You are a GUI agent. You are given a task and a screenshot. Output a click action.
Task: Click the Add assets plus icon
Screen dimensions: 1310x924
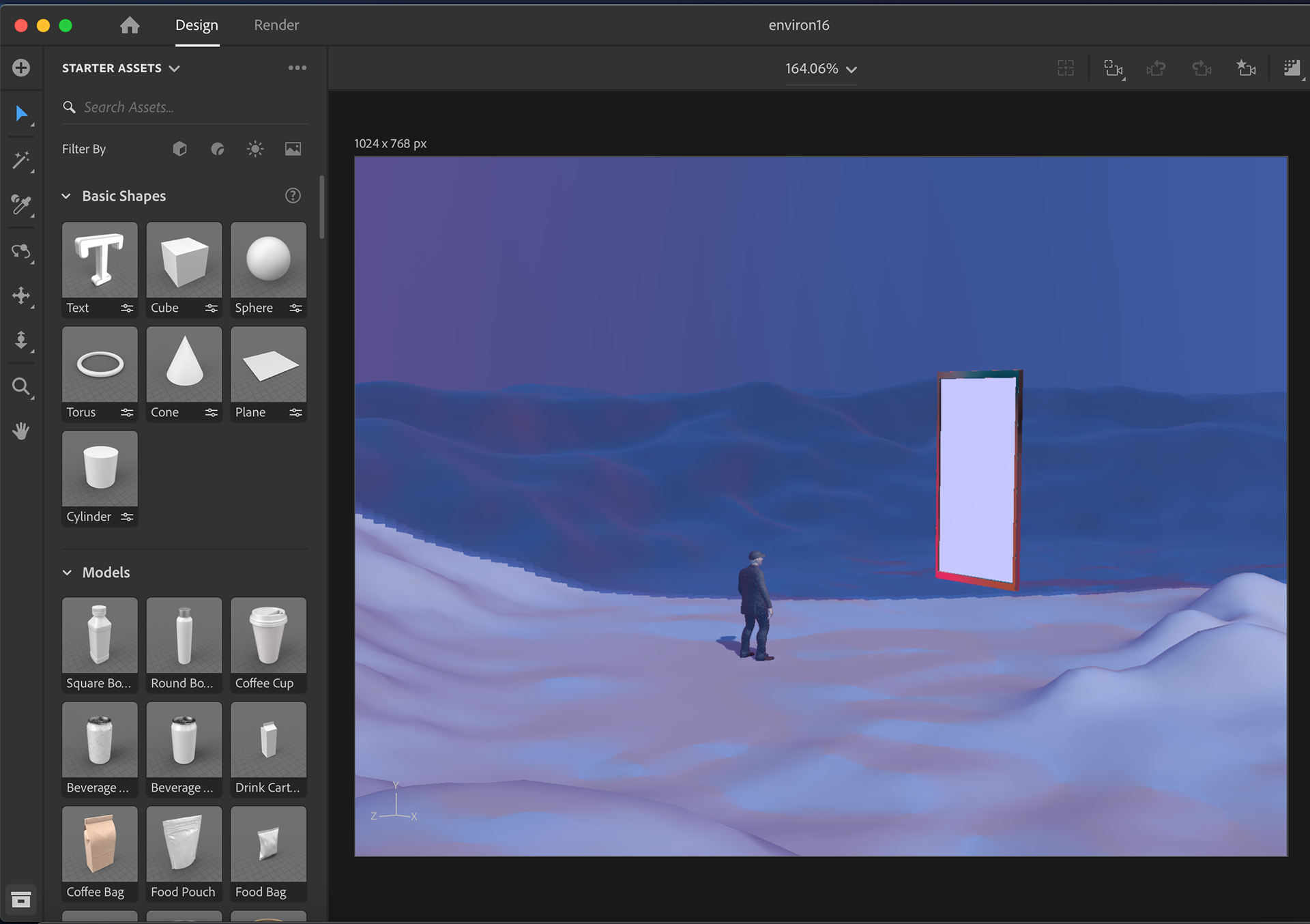21,68
